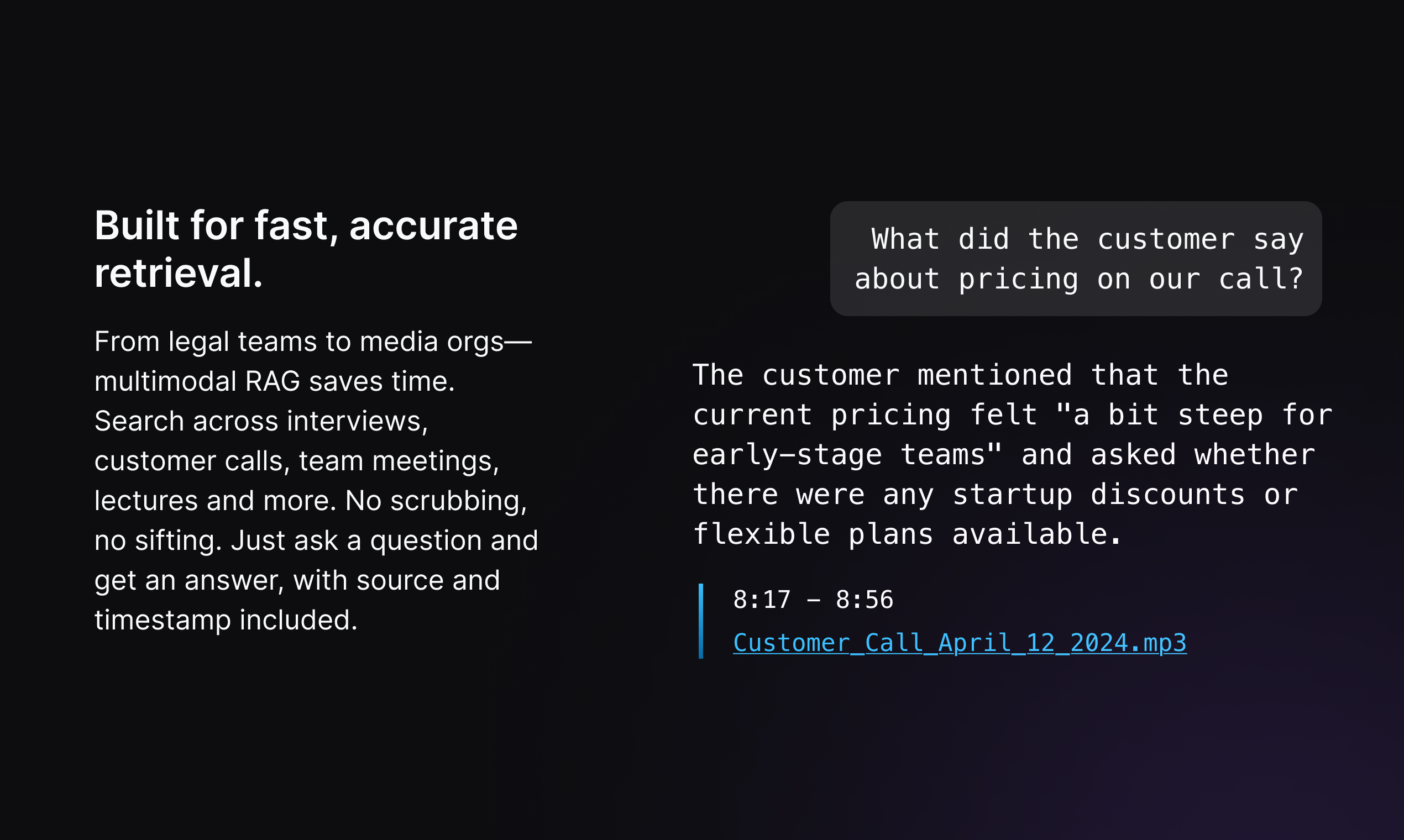
Task: Click the text "Search across interviews,"
Action: (261, 421)
